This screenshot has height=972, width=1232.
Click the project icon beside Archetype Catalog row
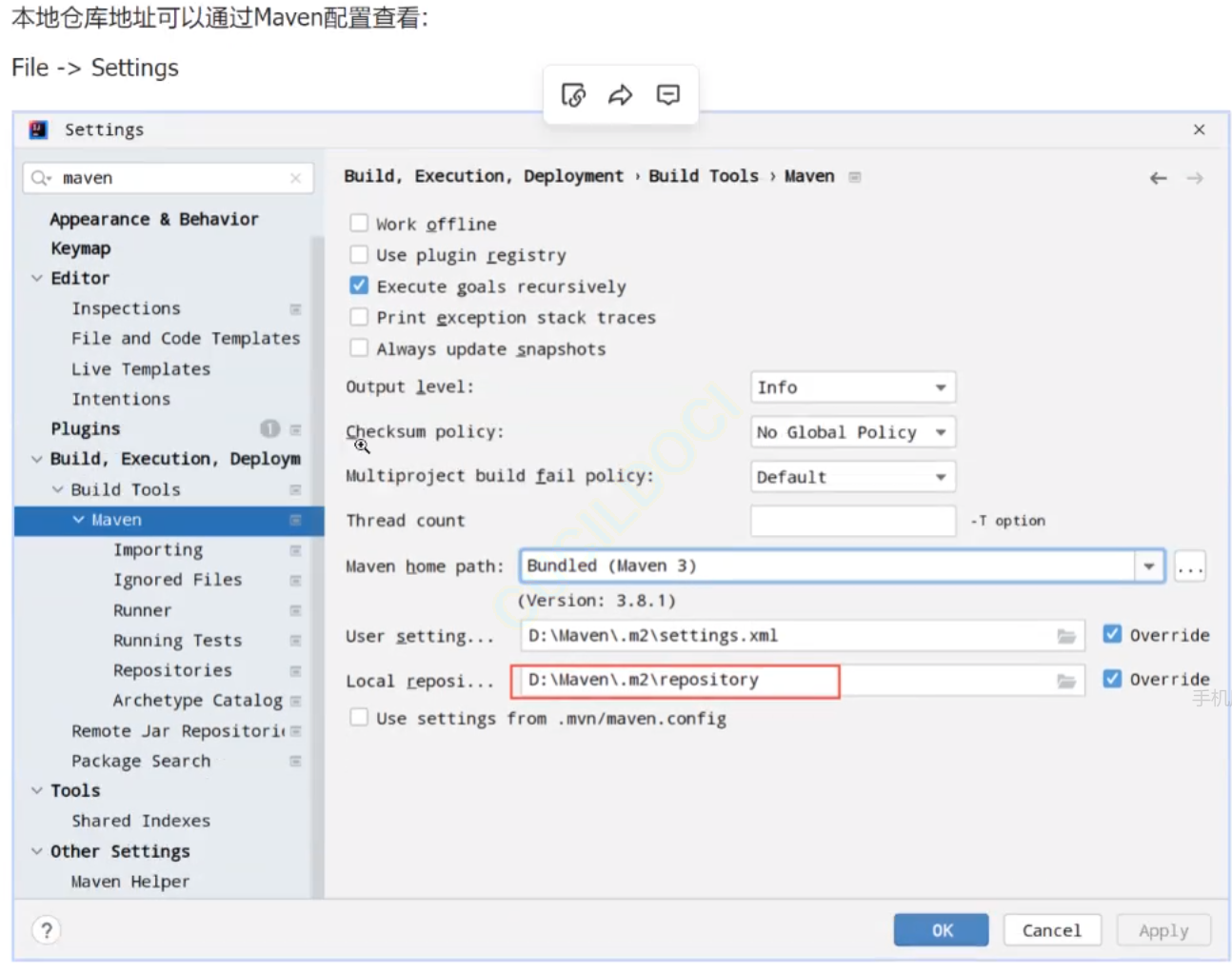coord(295,702)
